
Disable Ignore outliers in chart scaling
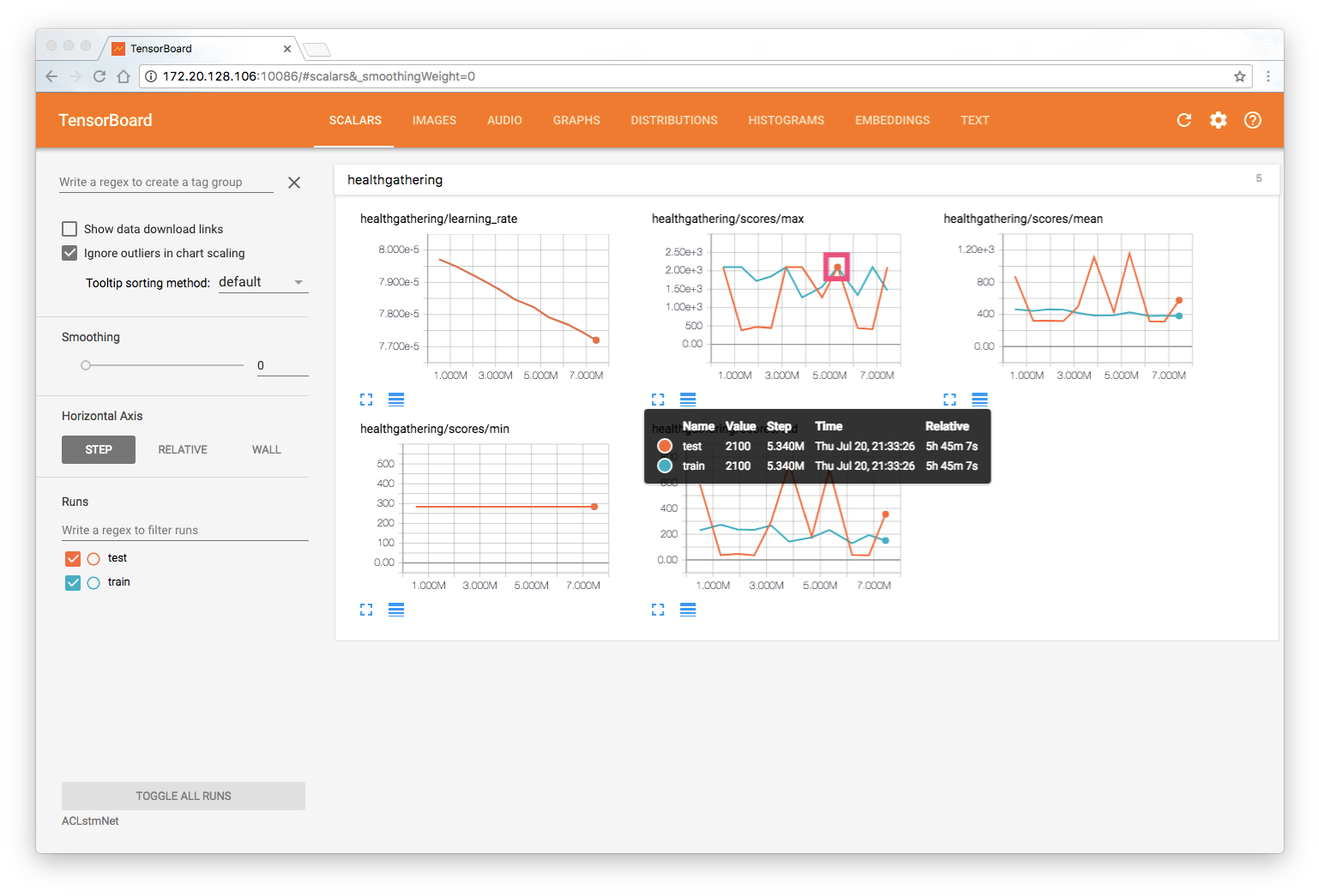(x=69, y=253)
